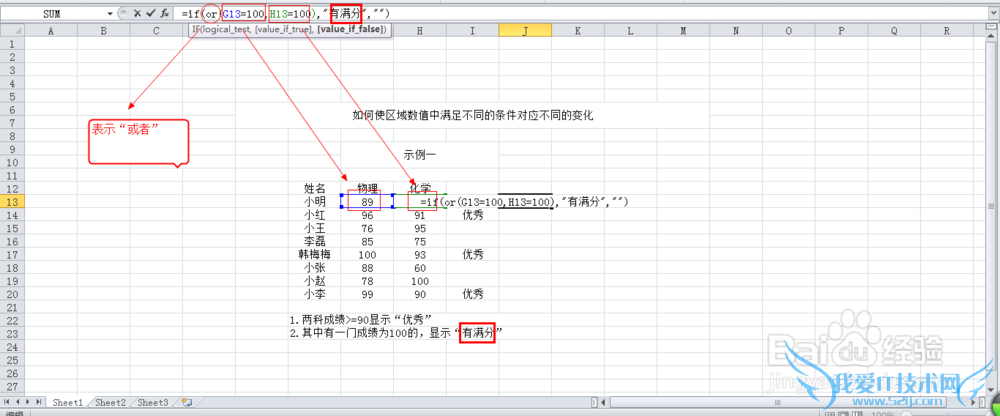This screenshot has width=1000, height=416.
Task: Jump to first sheet with the tab navigation arrow
Action: tap(7, 402)
